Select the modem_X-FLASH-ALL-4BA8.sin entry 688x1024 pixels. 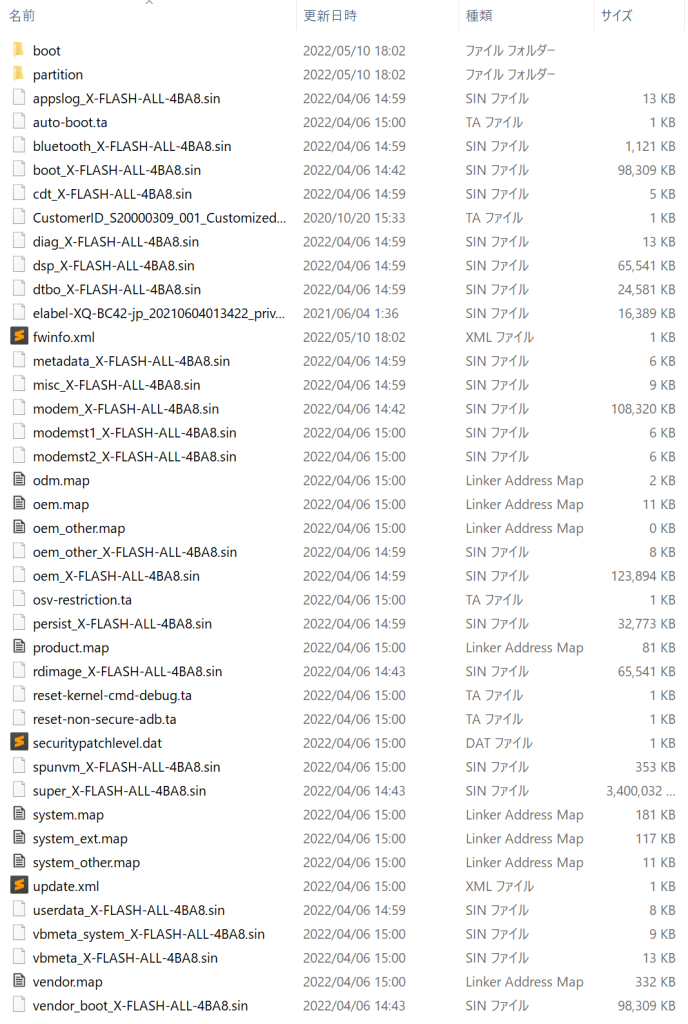(126, 409)
